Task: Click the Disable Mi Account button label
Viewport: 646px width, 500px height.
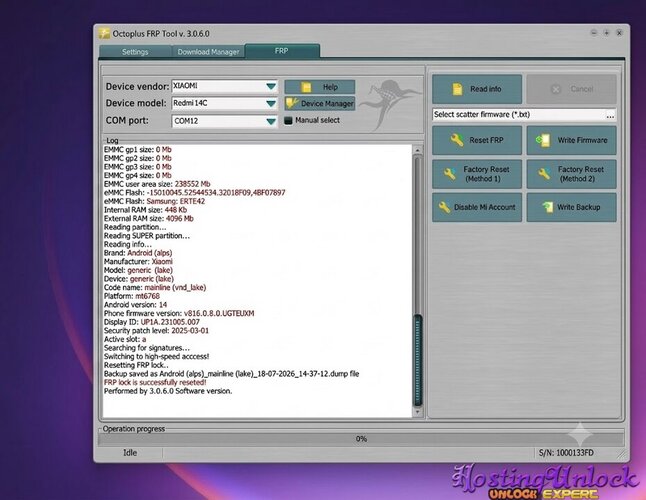Action: click(x=484, y=207)
